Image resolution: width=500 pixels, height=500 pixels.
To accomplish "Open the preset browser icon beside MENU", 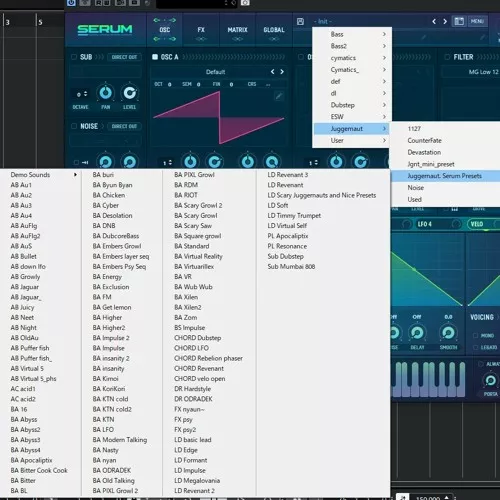I will point(459,21).
